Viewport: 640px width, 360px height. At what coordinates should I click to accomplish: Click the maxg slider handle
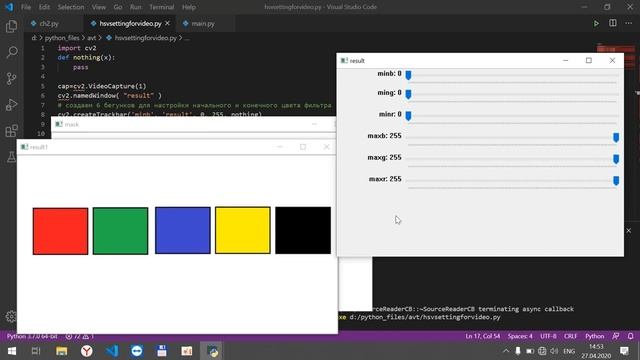pyautogui.click(x=616, y=159)
